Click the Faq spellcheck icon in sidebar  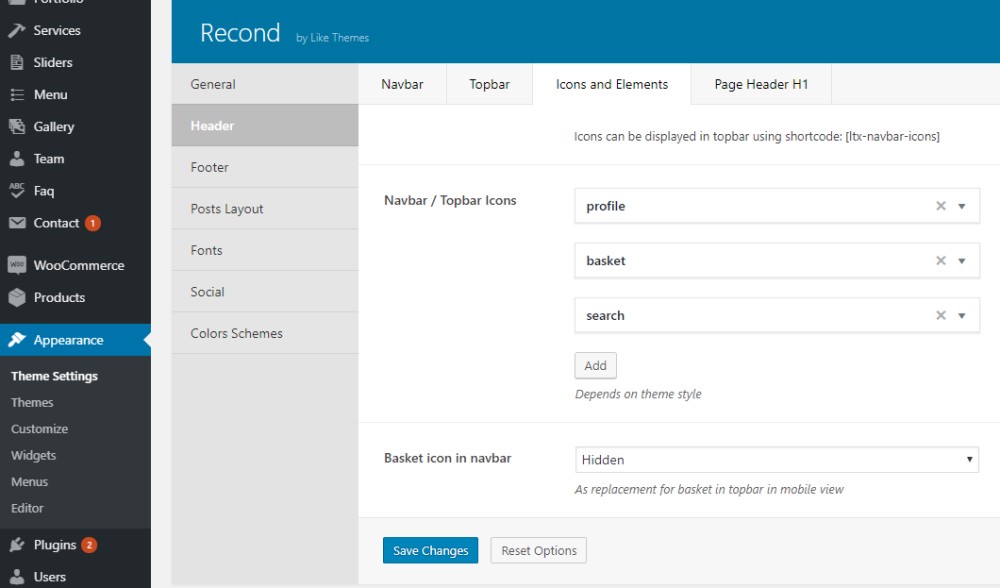click(17, 191)
